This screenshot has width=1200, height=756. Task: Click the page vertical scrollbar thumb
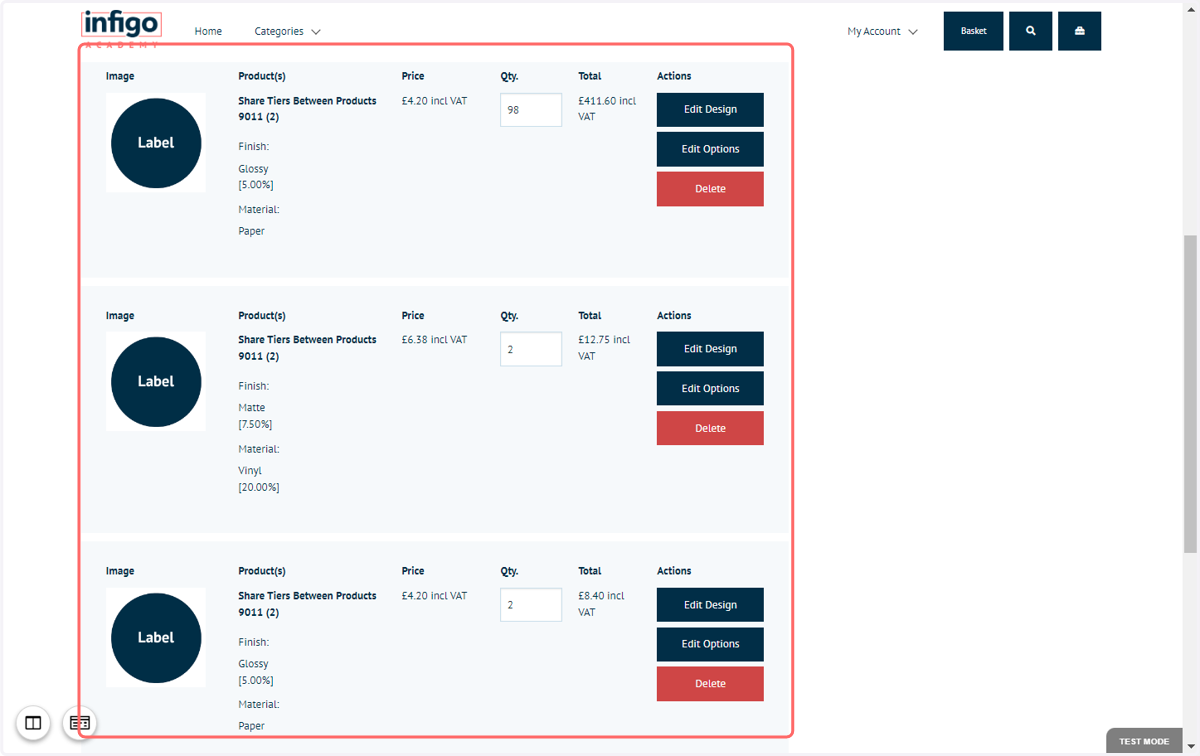coord(1190,394)
